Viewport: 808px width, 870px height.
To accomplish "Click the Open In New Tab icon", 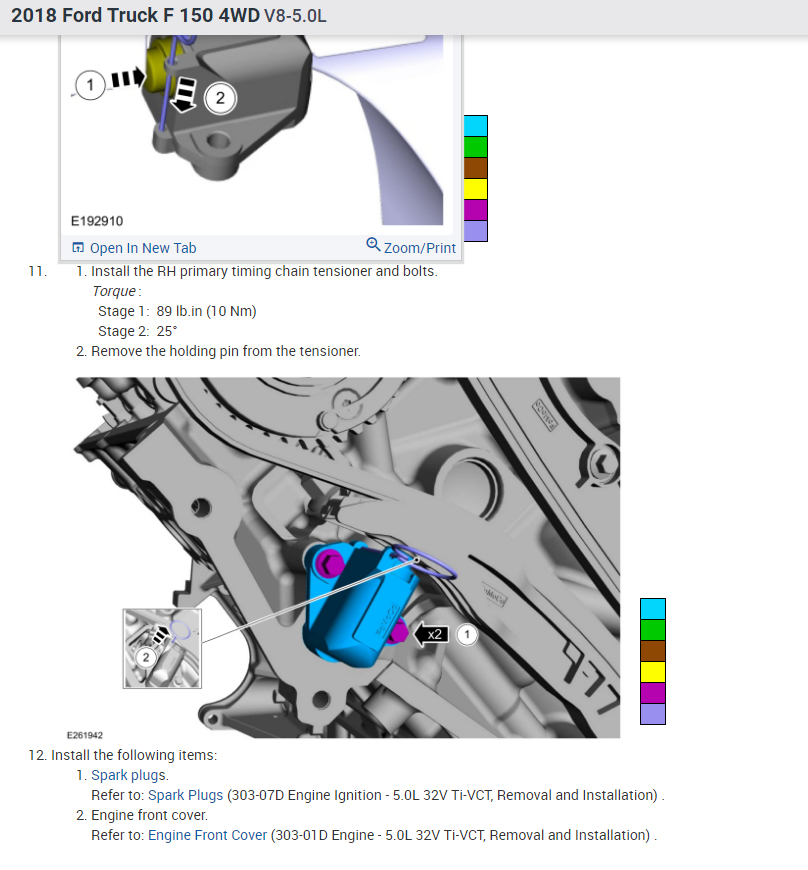I will tap(78, 247).
